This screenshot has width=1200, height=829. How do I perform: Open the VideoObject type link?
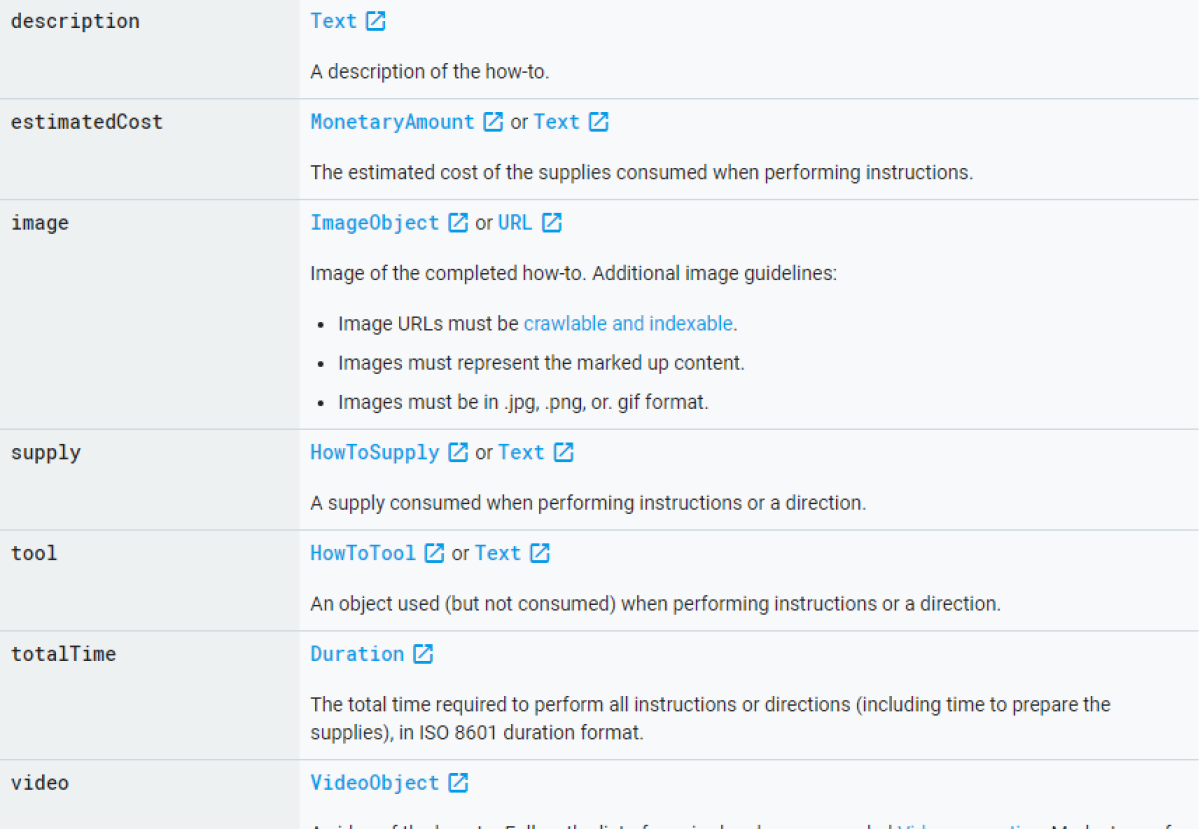[374, 783]
